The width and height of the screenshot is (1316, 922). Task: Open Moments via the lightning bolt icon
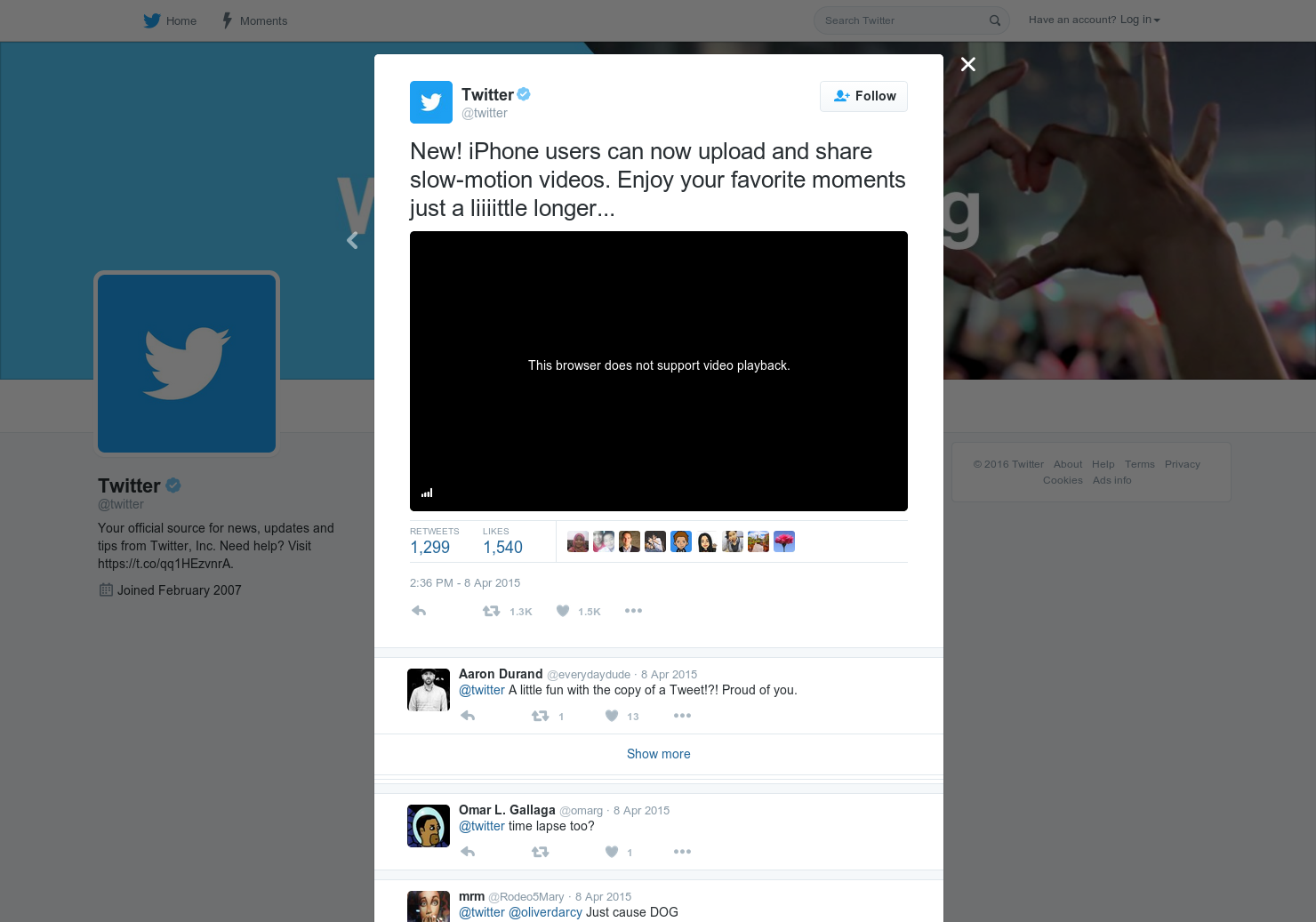point(227,20)
